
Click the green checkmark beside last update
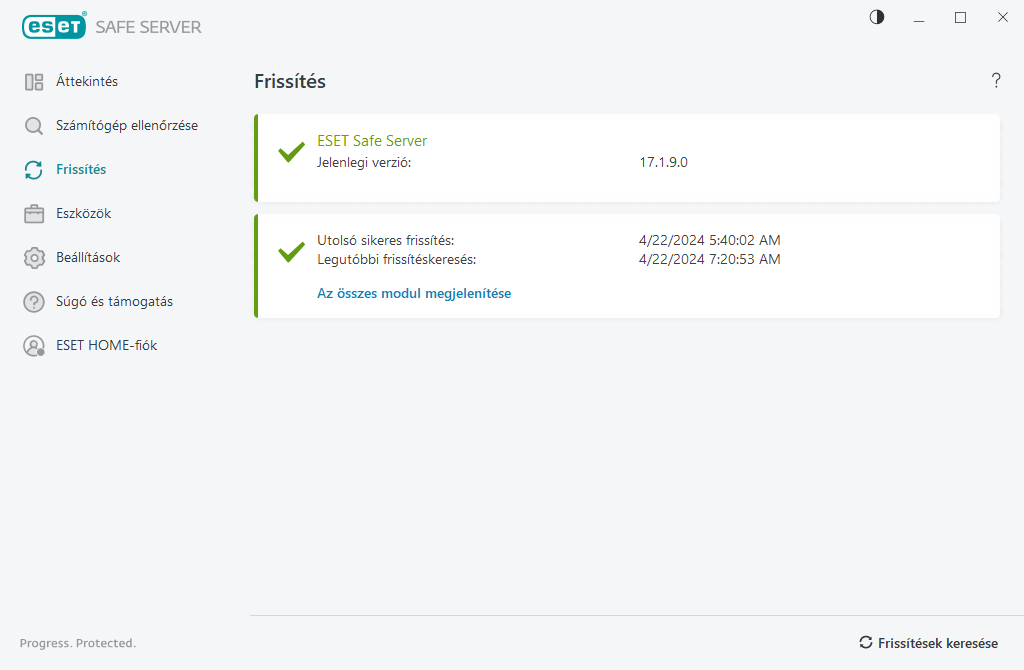click(291, 251)
